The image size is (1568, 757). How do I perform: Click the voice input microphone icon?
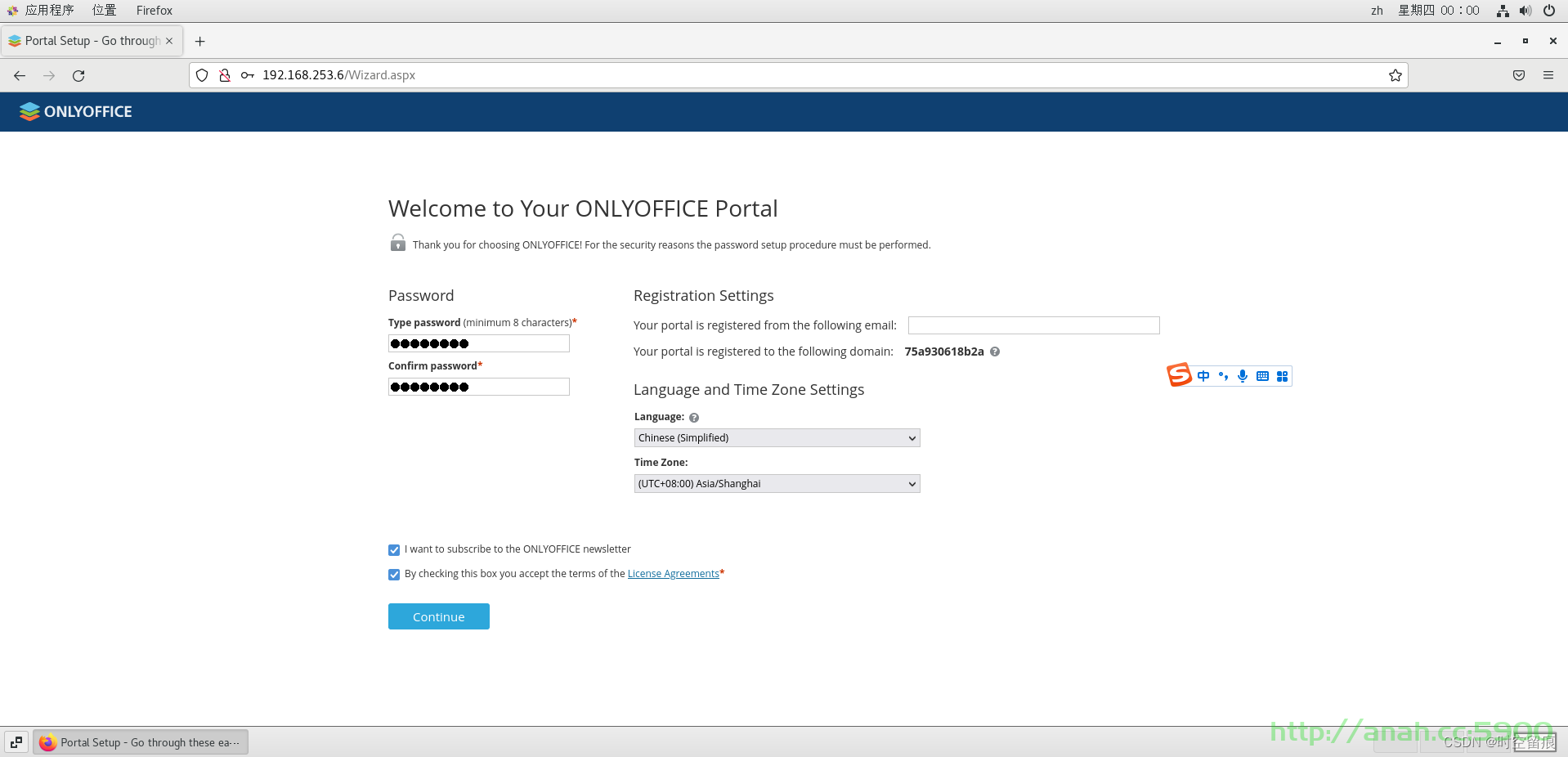pyautogui.click(x=1243, y=376)
